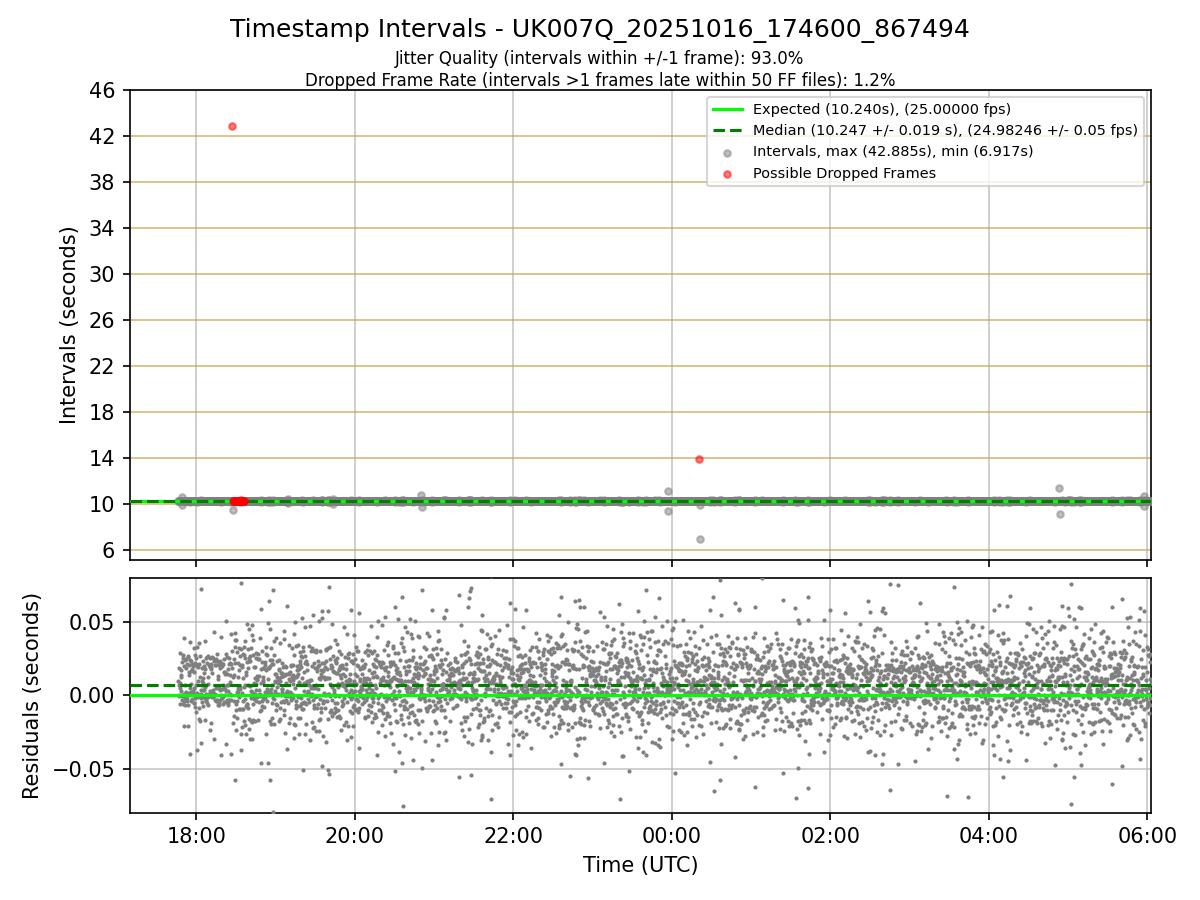This screenshot has width=1200, height=900.
Task: Click the "Intervals (seconds)" y-axis label
Action: tap(68, 325)
